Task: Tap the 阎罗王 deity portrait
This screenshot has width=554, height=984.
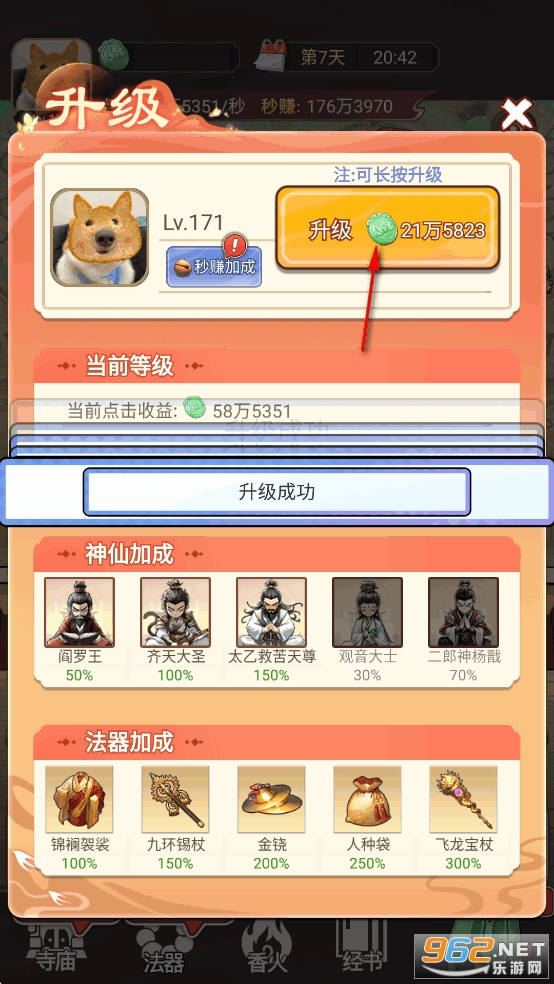Action: pos(80,612)
